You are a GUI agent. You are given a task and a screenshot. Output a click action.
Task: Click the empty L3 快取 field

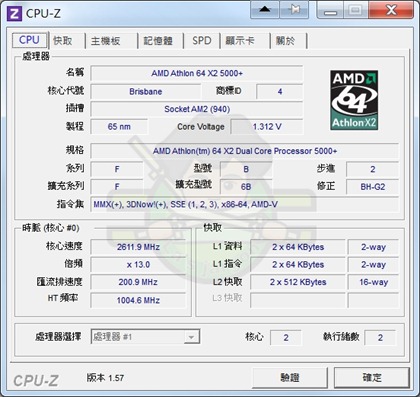(298, 300)
